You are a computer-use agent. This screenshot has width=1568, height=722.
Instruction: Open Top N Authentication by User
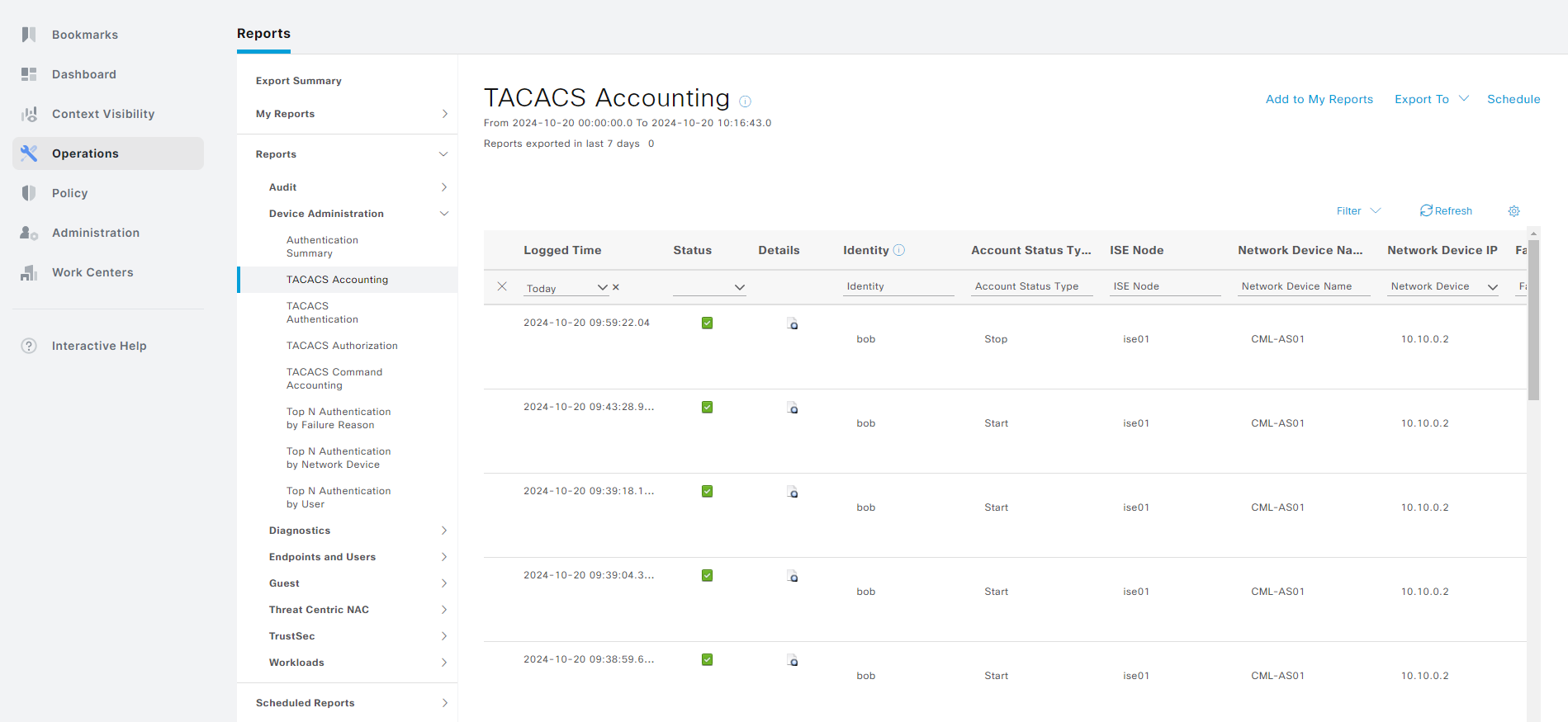(339, 498)
